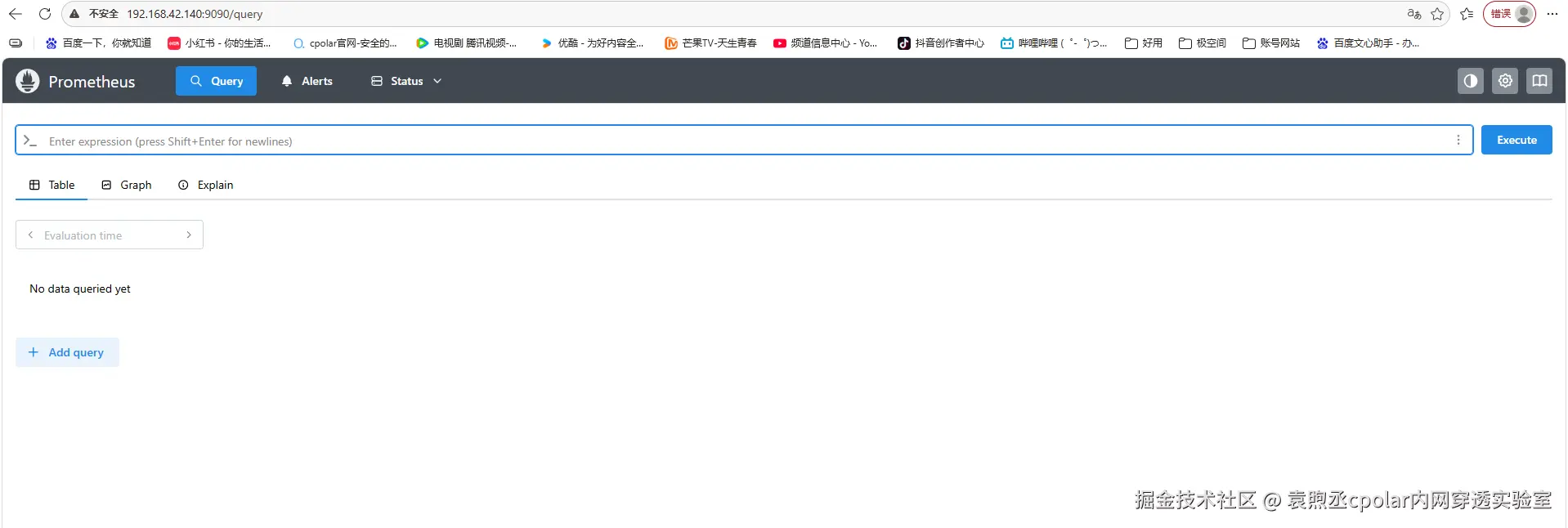Expand the 极空间 bookmark folder
Image resolution: width=1568 pixels, height=528 pixels.
(1202, 43)
